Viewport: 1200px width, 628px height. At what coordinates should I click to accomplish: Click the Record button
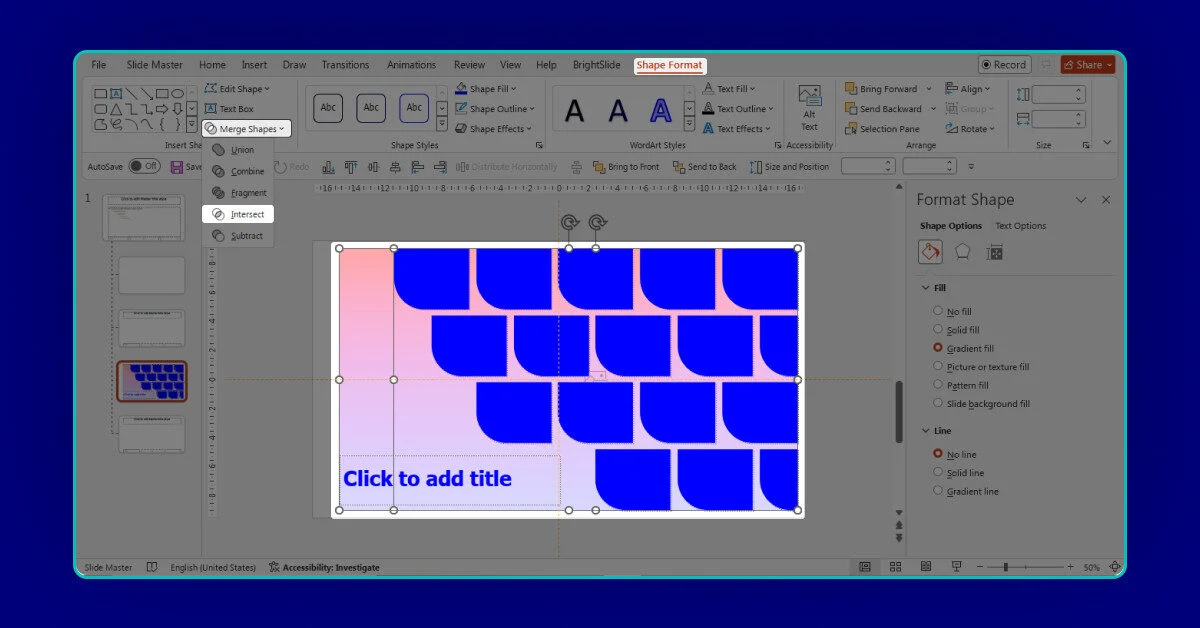click(x=1004, y=65)
